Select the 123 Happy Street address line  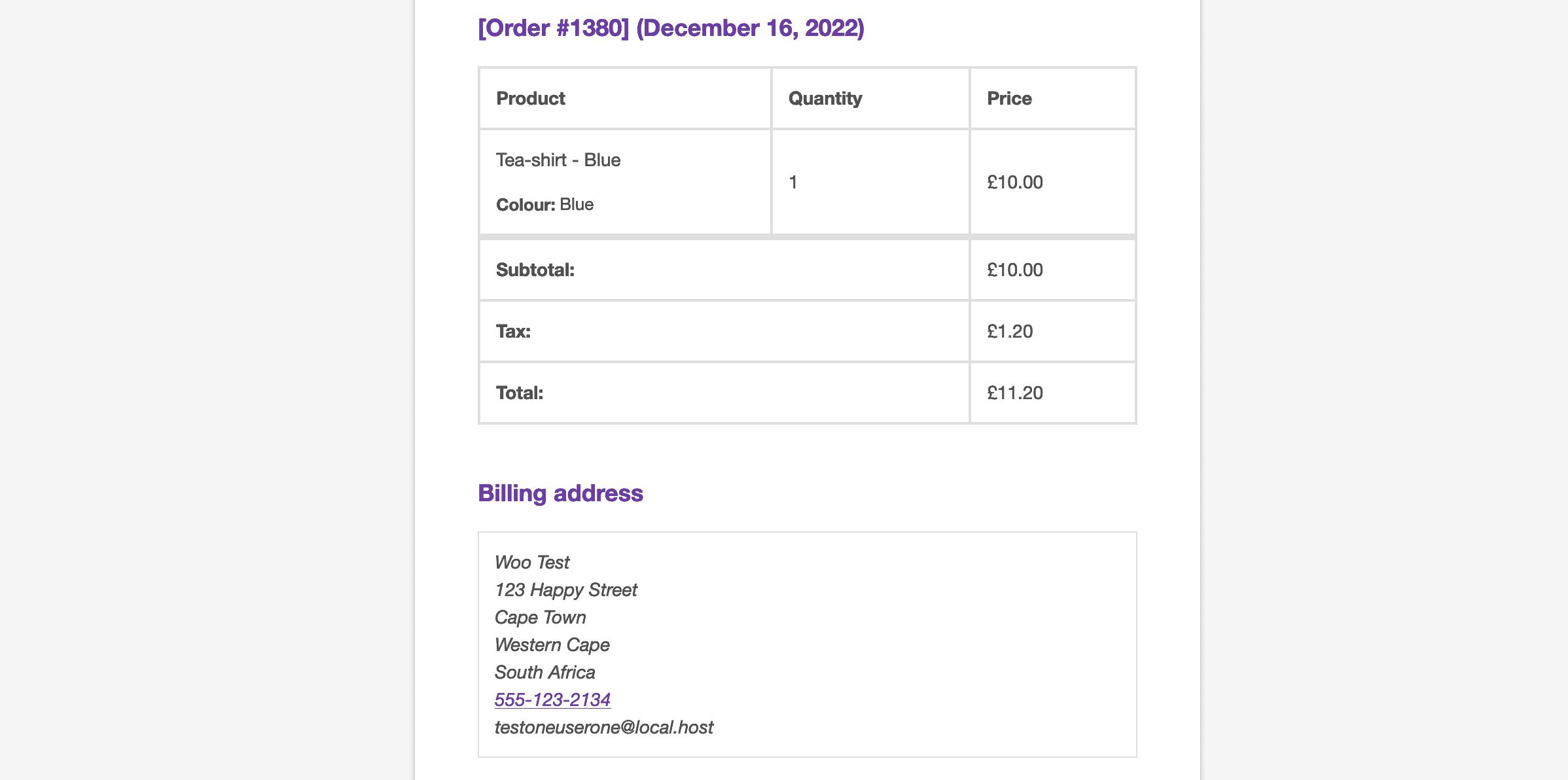point(566,590)
